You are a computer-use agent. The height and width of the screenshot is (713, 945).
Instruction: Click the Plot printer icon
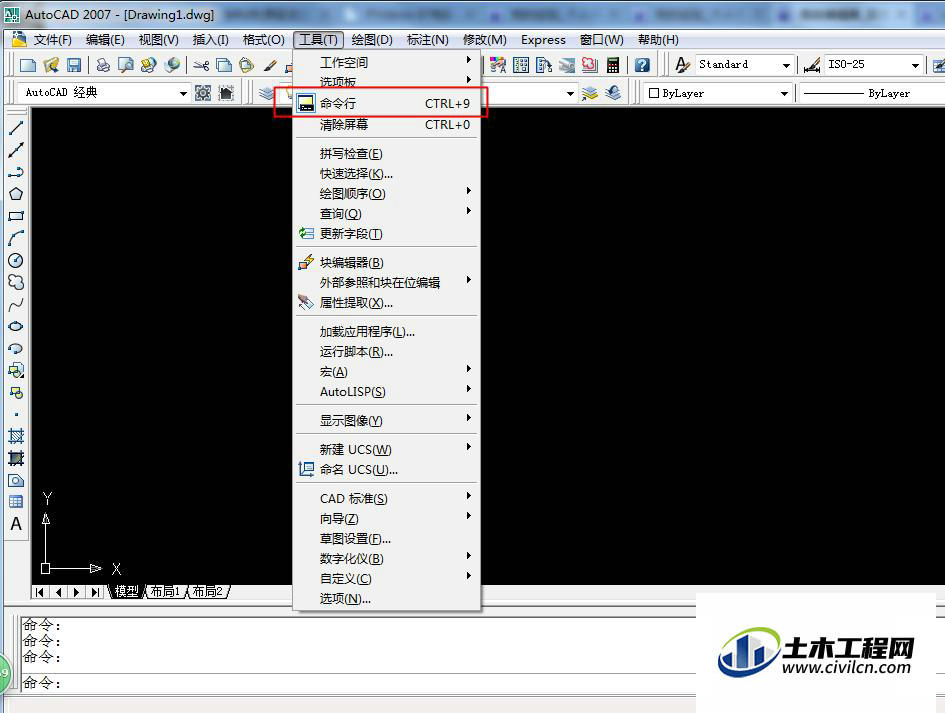tap(103, 64)
